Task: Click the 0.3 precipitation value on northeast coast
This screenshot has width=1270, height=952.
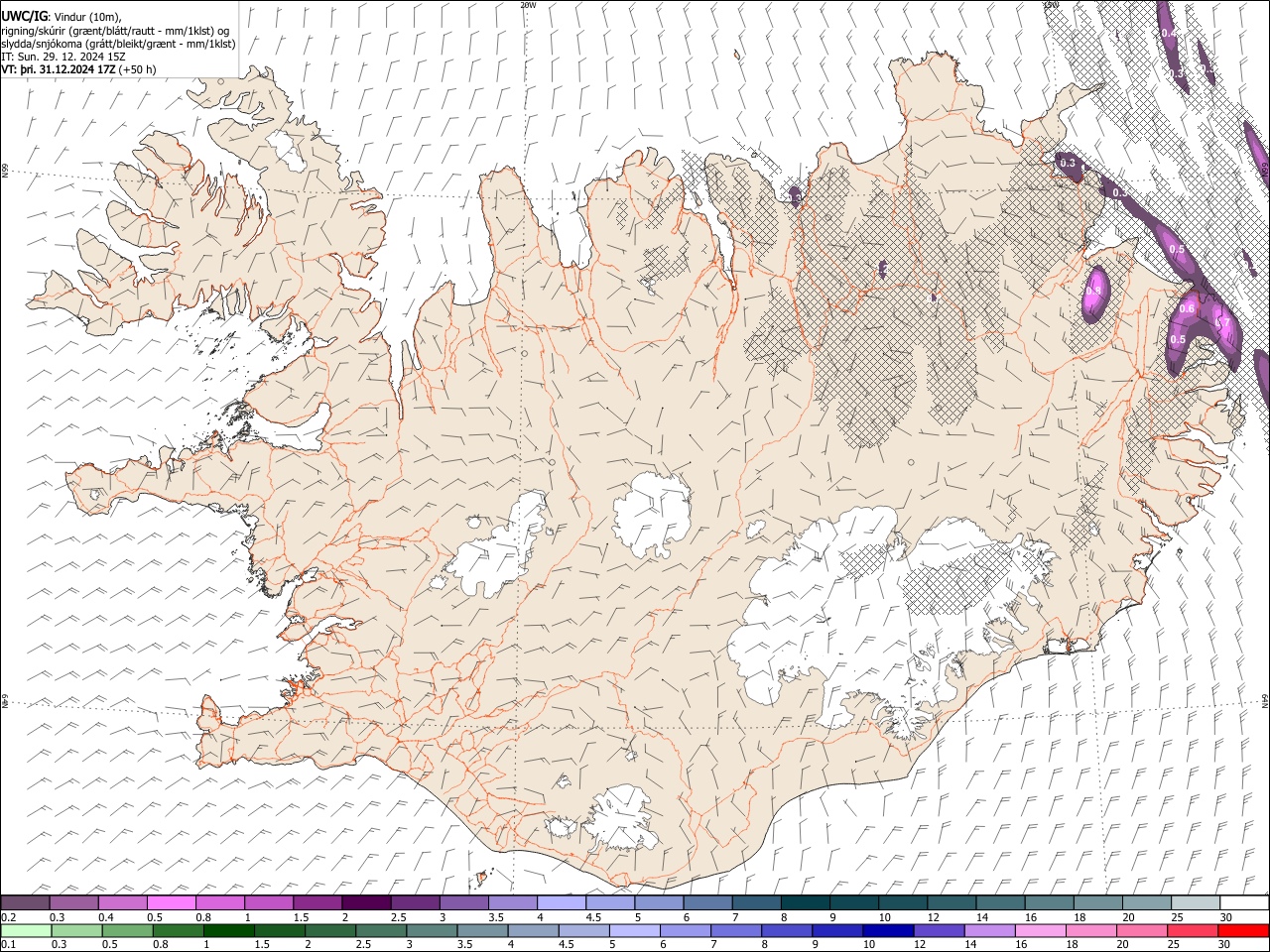Action: pyautogui.click(x=1068, y=163)
